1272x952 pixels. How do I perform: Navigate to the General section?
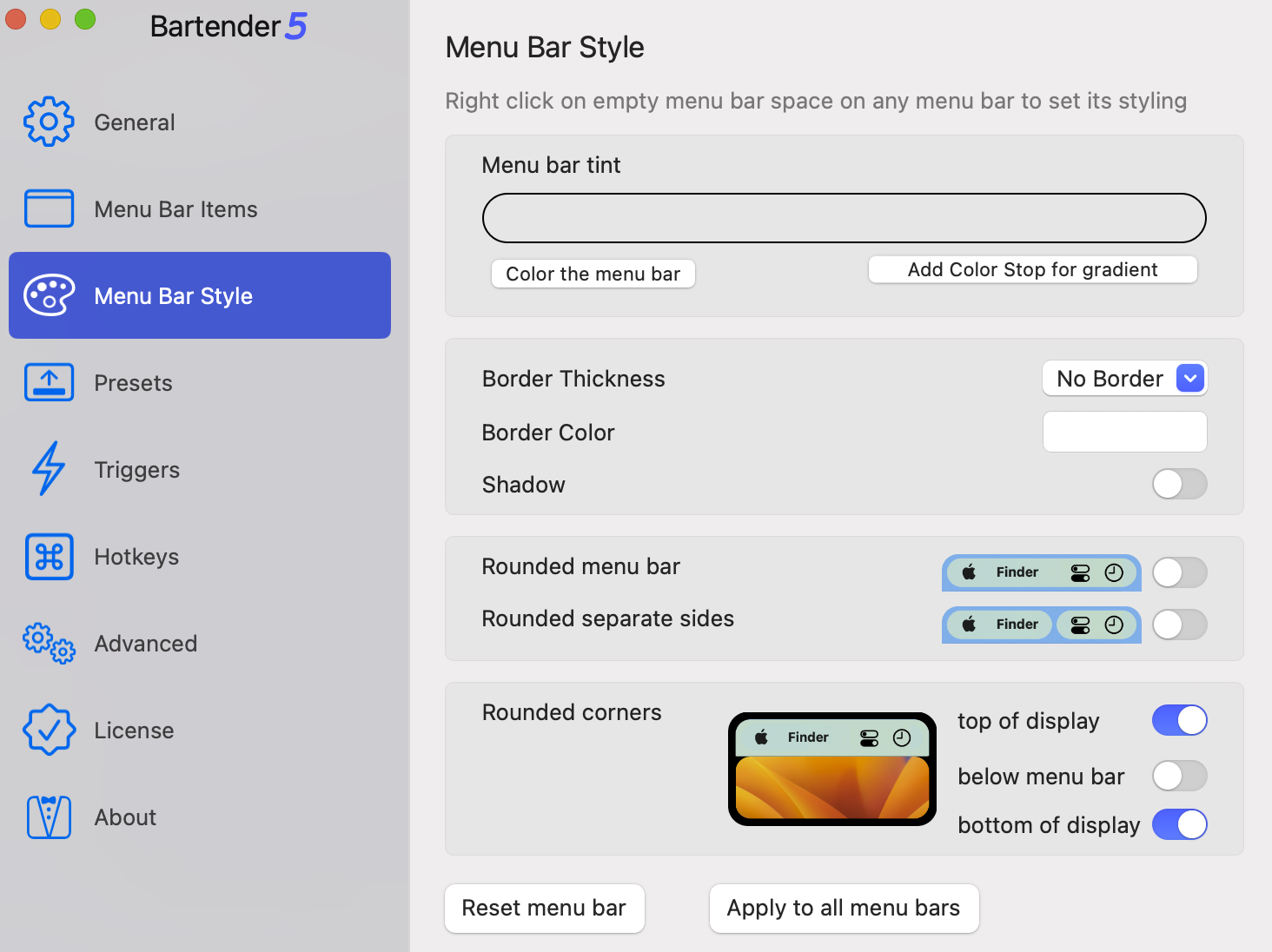pos(135,122)
